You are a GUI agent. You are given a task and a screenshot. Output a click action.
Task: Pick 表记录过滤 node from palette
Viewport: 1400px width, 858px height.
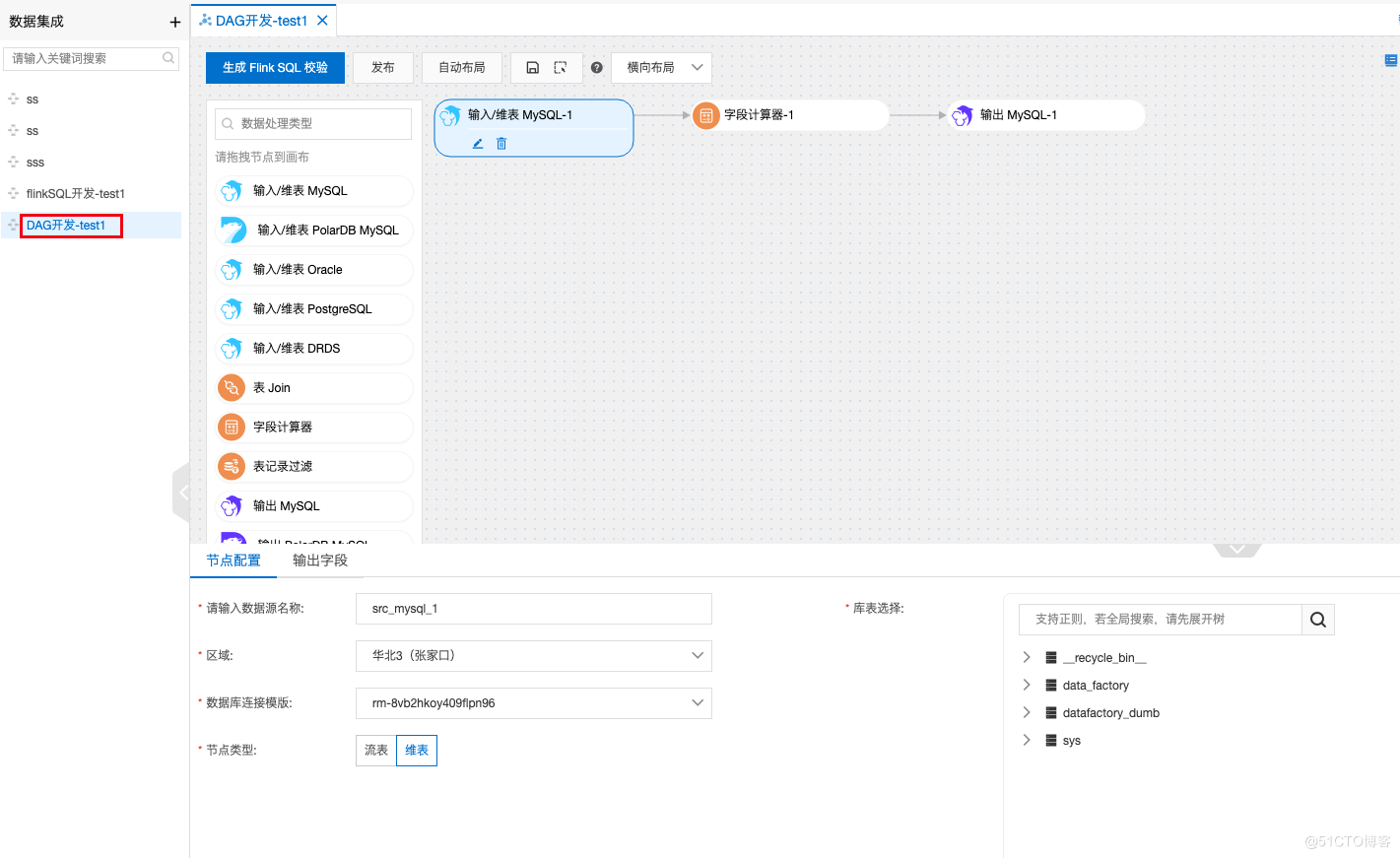coord(314,467)
